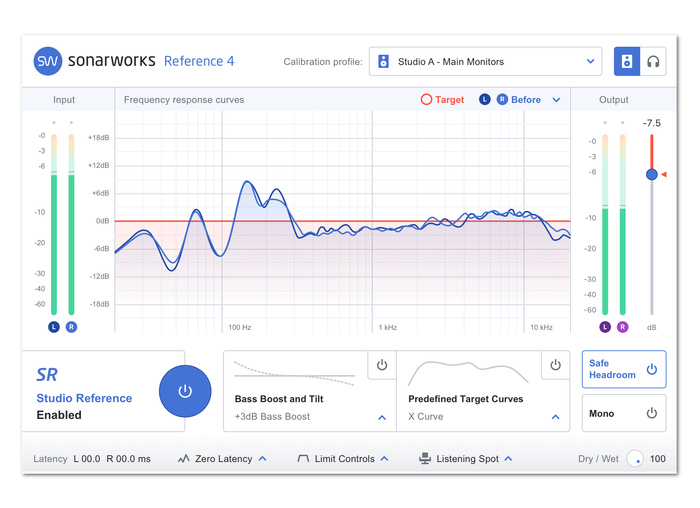Click the output R channel badge
700x508 pixels.
click(x=622, y=327)
